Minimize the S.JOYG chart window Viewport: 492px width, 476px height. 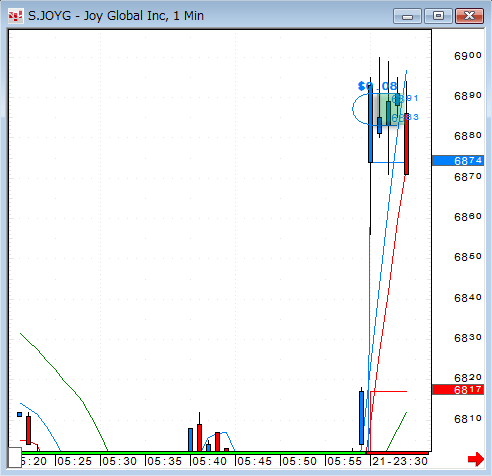(x=407, y=16)
